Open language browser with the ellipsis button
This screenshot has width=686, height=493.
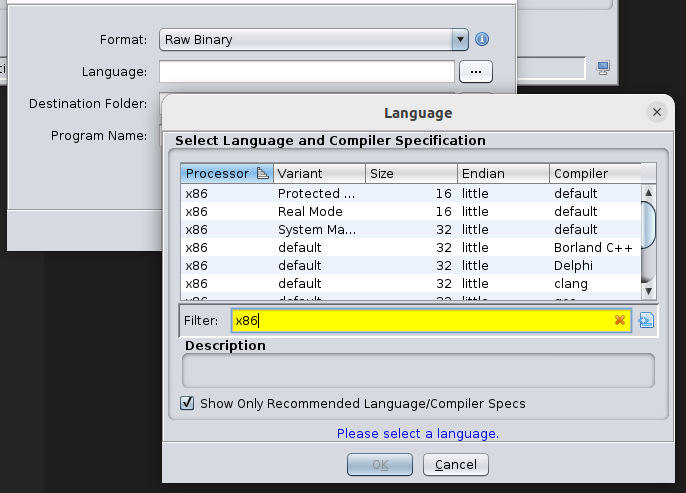pos(476,71)
